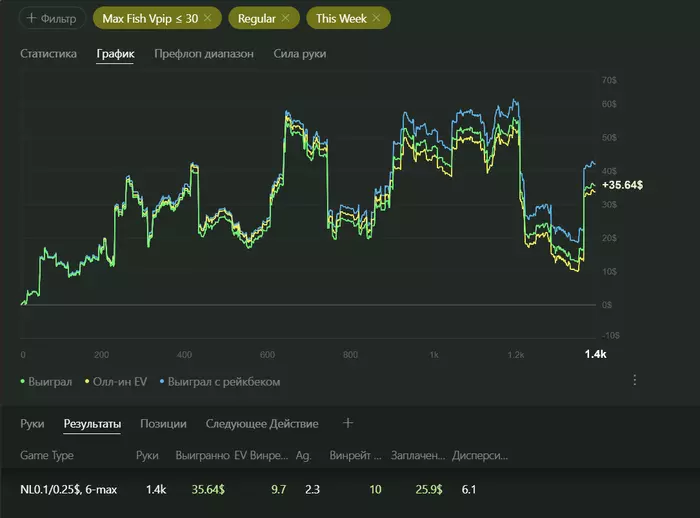Screen dimensions: 700x518
Task: Open the Следующее Действие tab
Action: [x=262, y=423]
